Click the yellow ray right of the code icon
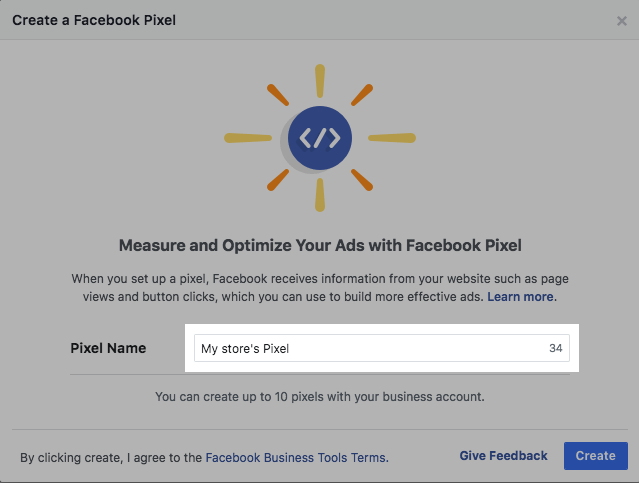Screen dimensions: 639x483 [x=392, y=138]
